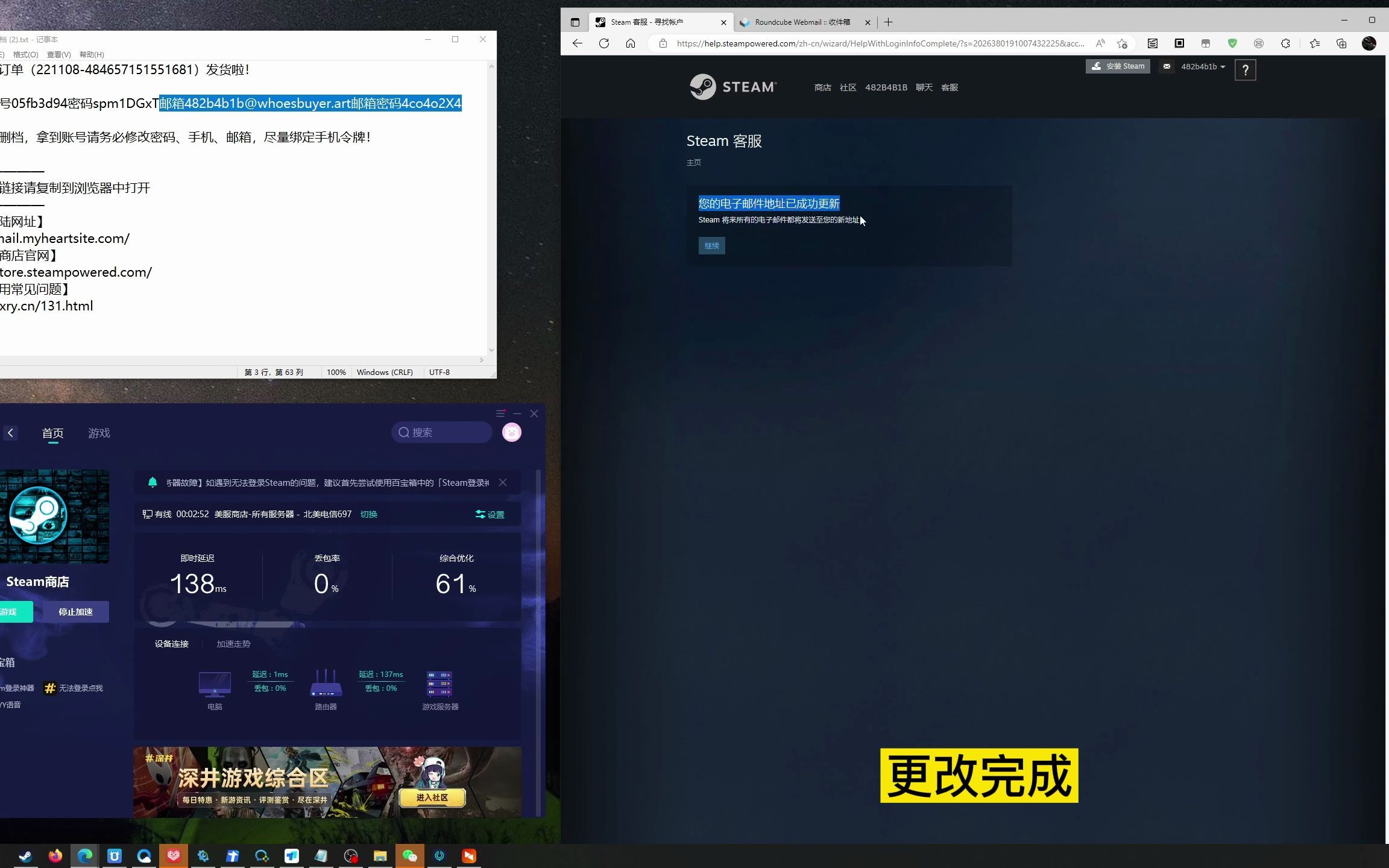Open the 聊天 link on Steam
The image size is (1389, 868).
point(924,87)
